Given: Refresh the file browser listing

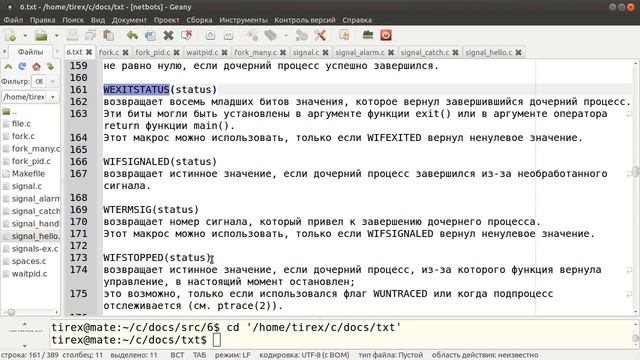Looking at the screenshot, I should (22, 67).
